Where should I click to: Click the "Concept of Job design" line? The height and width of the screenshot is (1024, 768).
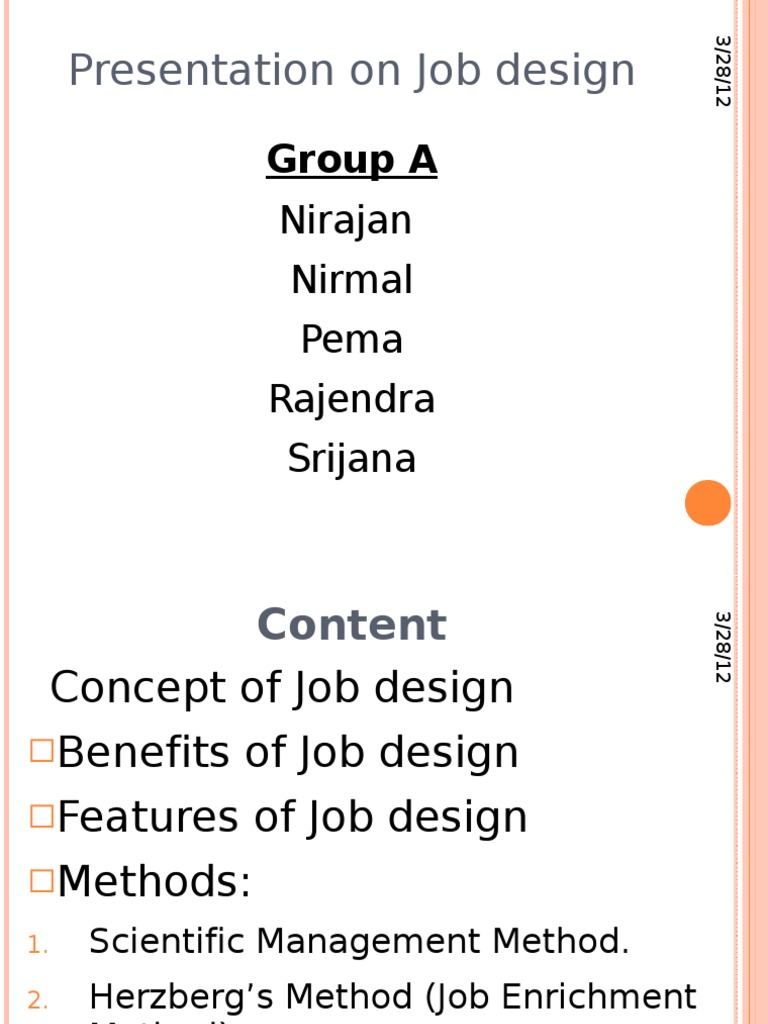281,688
